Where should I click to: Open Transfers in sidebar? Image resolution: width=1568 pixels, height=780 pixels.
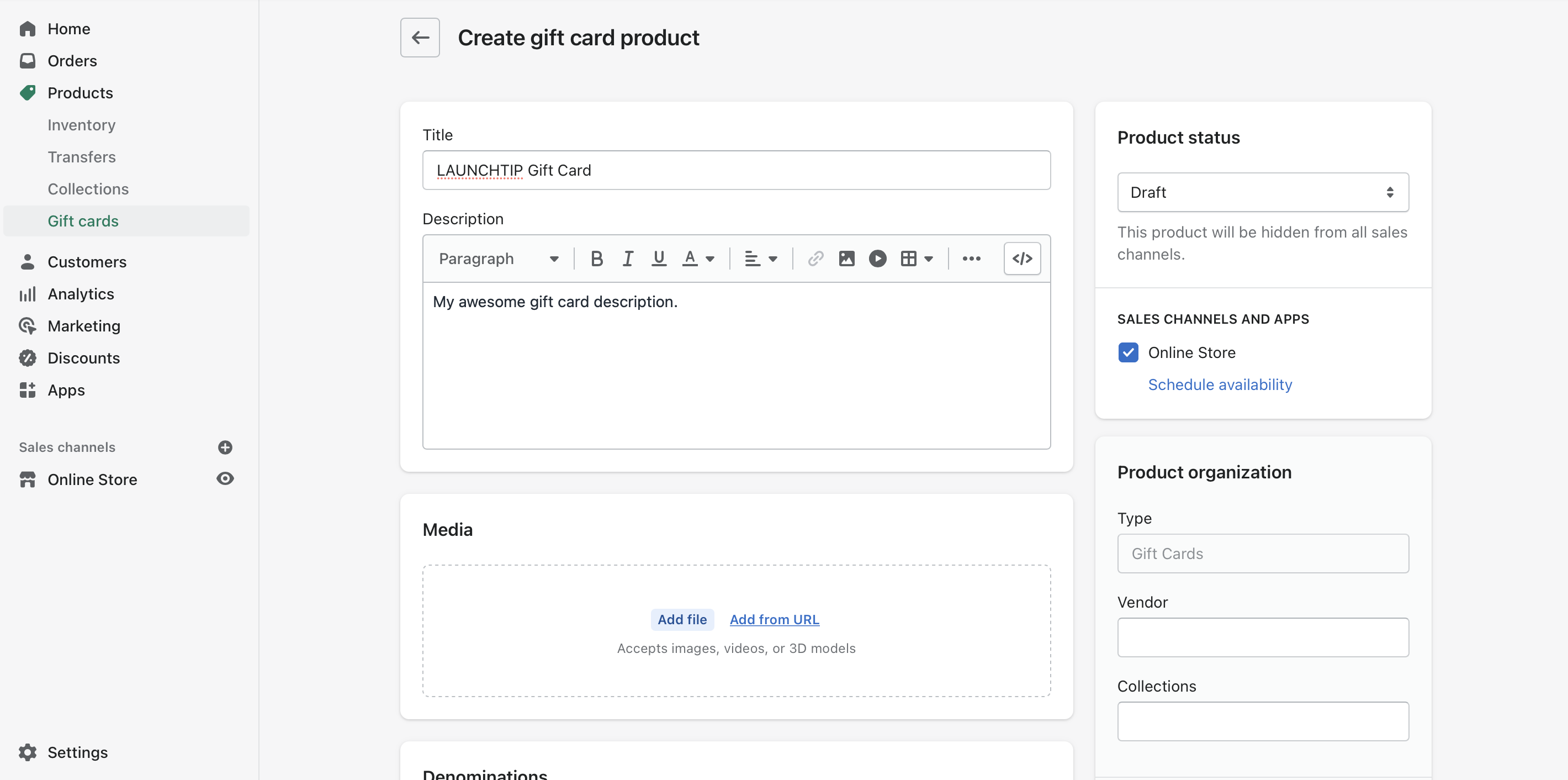click(x=82, y=157)
